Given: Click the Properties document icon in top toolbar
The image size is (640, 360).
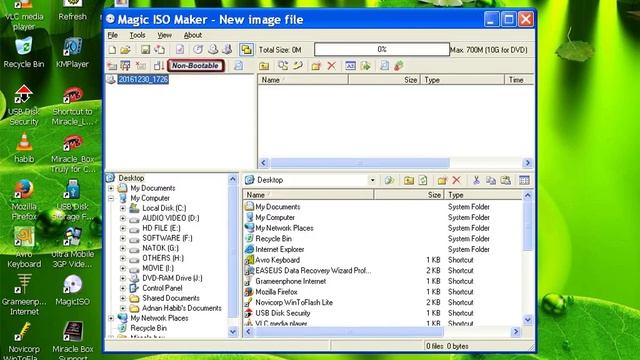Looking at the screenshot, I should tap(180, 50).
